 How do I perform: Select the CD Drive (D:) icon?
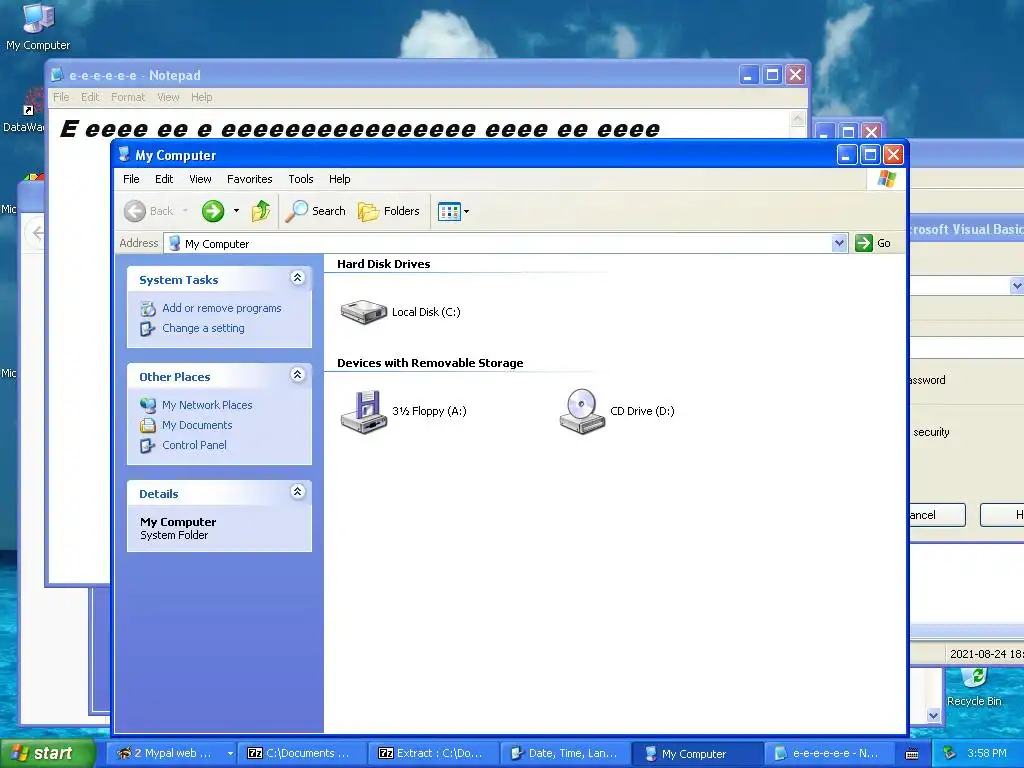tap(582, 411)
